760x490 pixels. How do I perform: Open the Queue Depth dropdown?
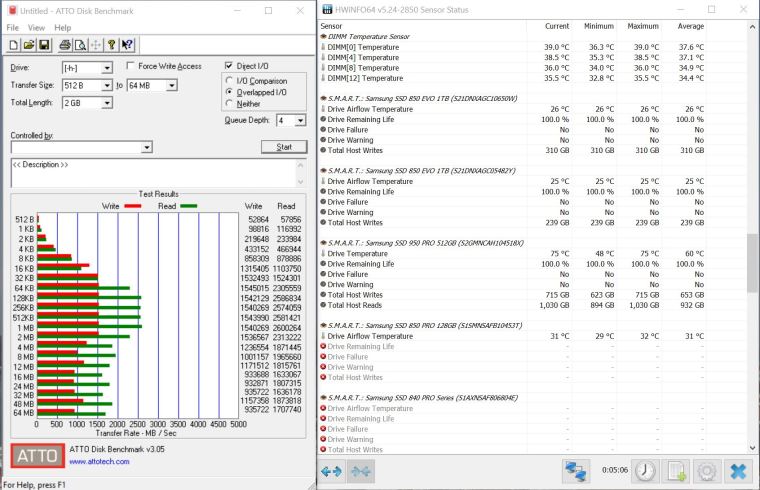[x=301, y=121]
